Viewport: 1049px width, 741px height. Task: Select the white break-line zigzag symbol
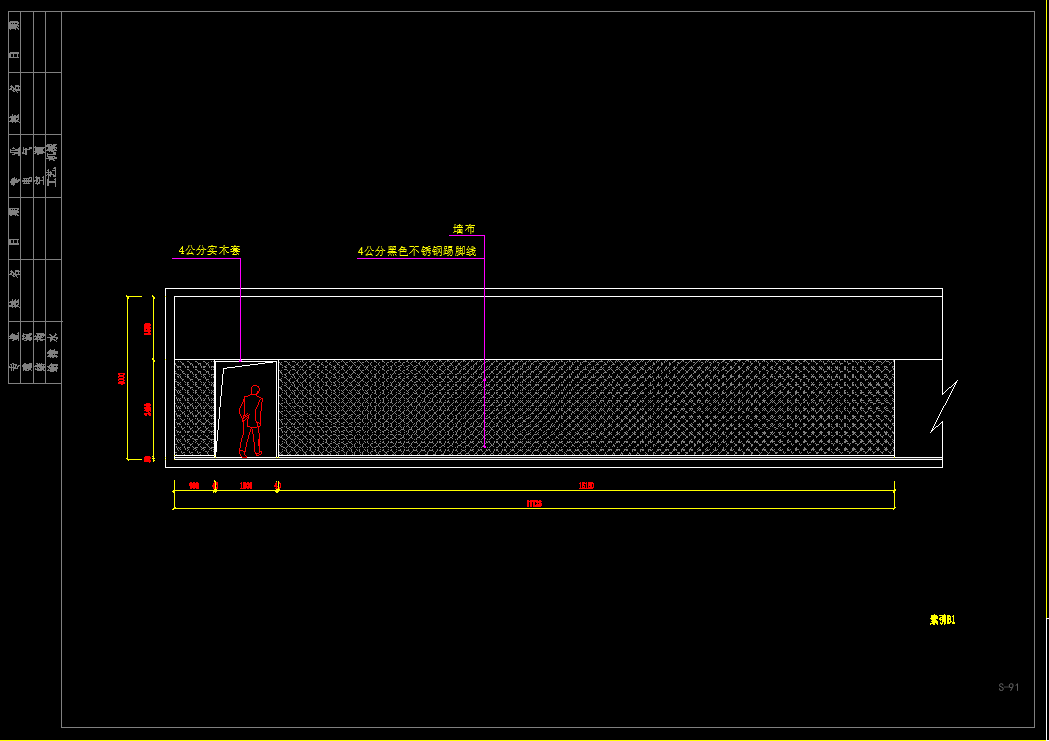point(944,406)
